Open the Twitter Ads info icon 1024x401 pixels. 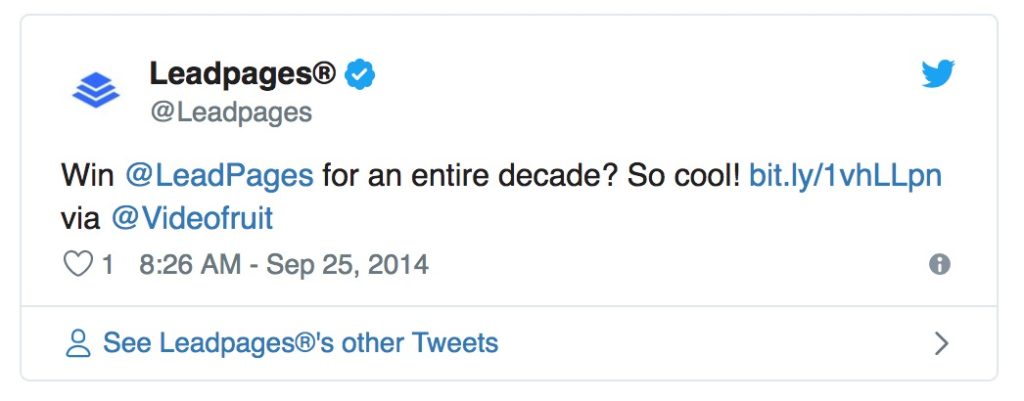940,265
